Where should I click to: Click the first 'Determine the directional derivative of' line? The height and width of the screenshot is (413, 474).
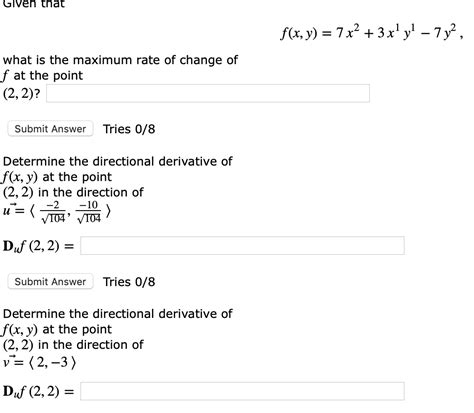point(118,161)
